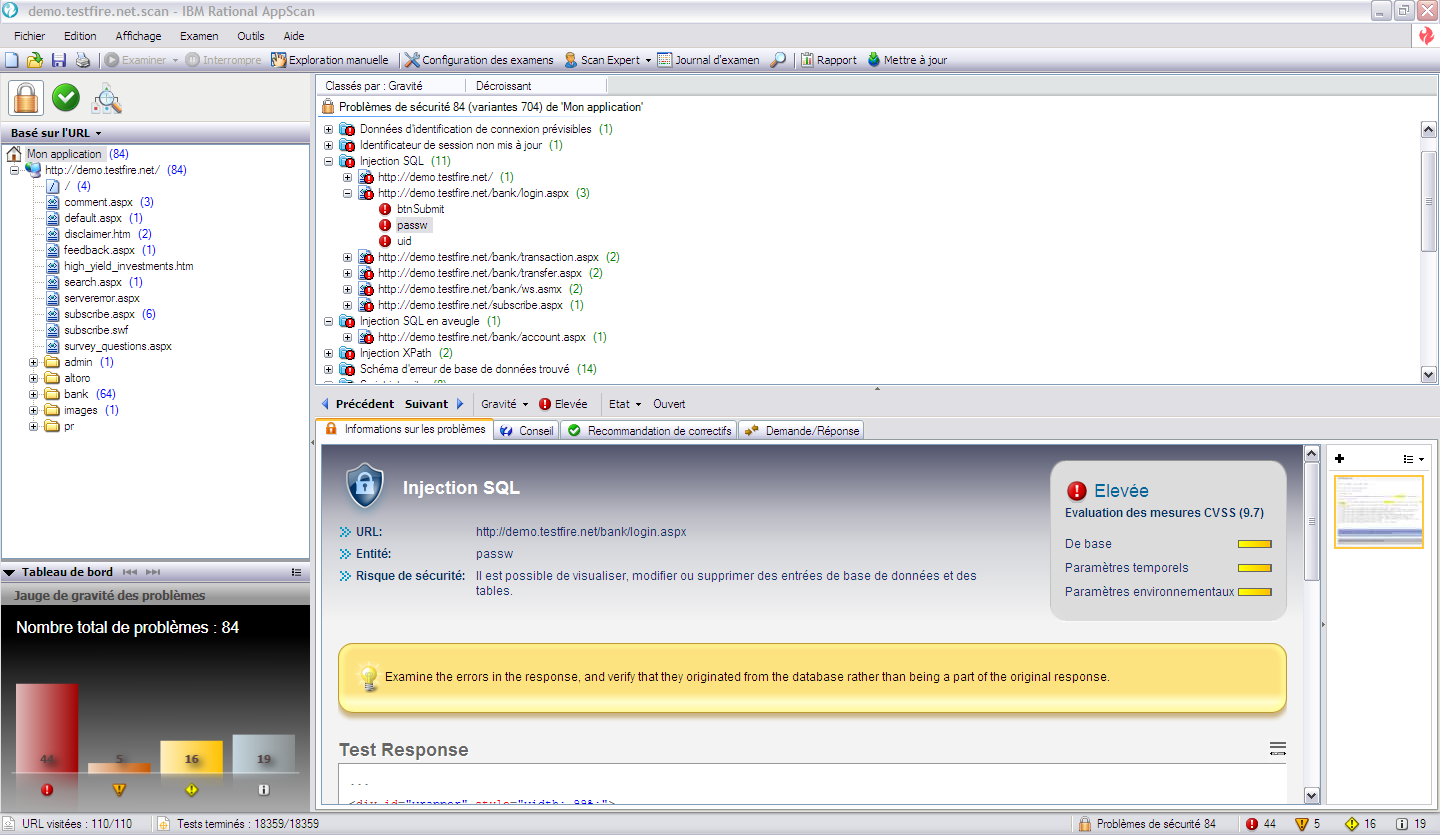Open the Gravité dropdown in issue bar
Viewport: 1440px width, 836px height.
[504, 404]
